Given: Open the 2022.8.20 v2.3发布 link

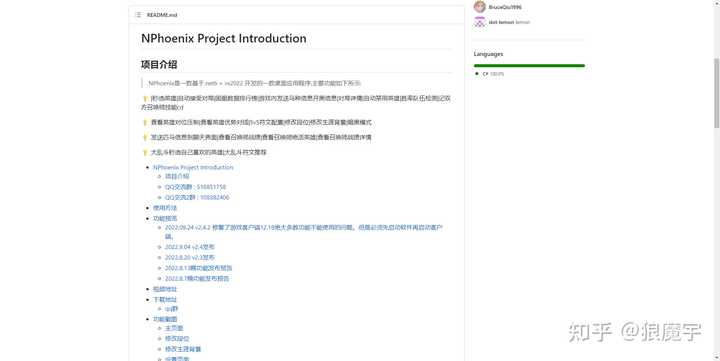Looking at the screenshot, I should 190,258.
